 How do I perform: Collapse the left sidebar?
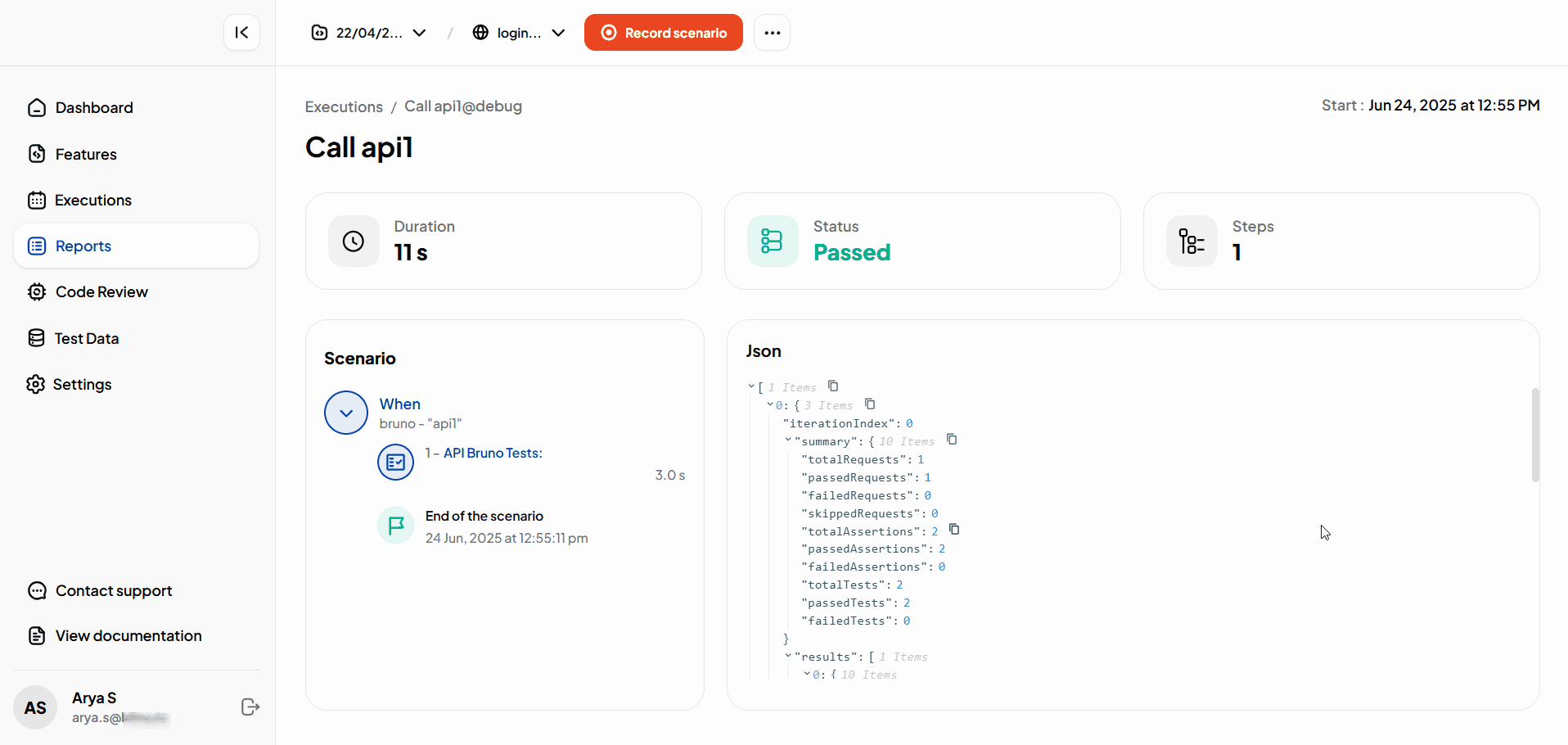(x=241, y=32)
